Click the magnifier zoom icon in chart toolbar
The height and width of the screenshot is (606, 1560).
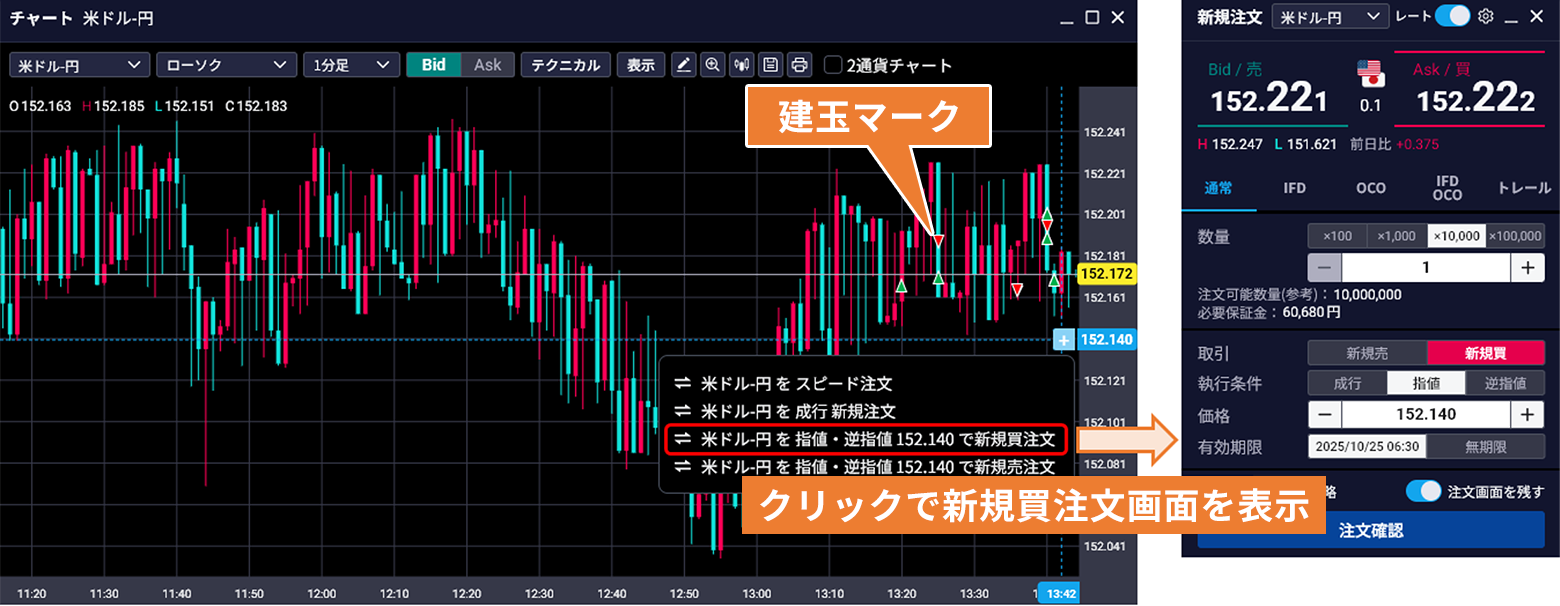712,65
